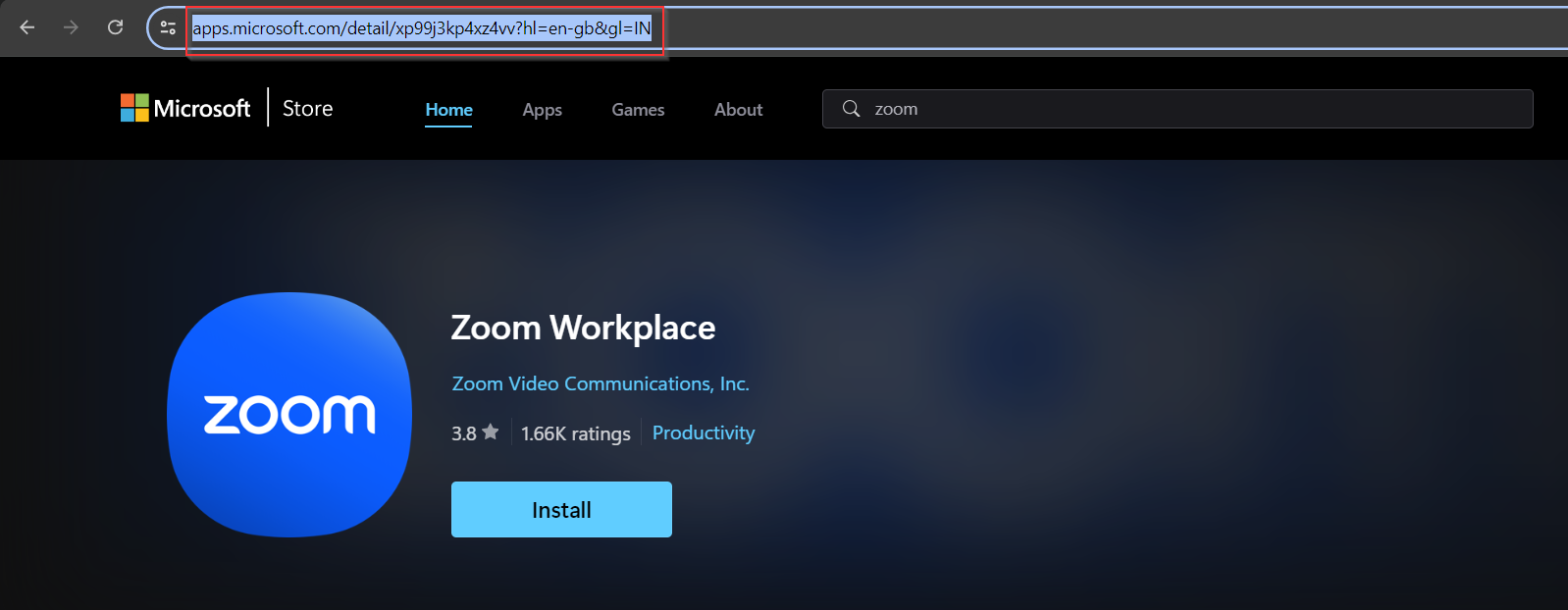Click the Microsoft logo

click(185, 108)
